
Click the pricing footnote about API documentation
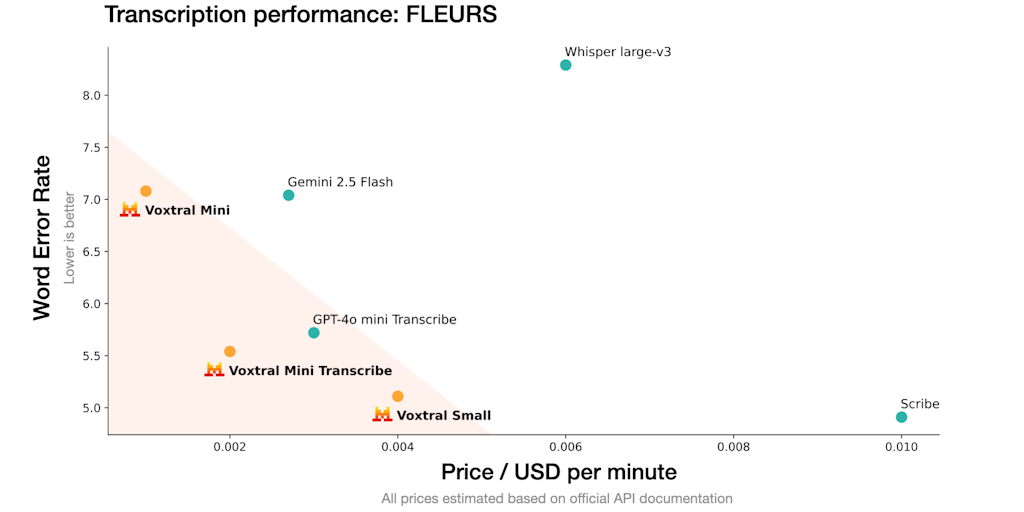[557, 498]
